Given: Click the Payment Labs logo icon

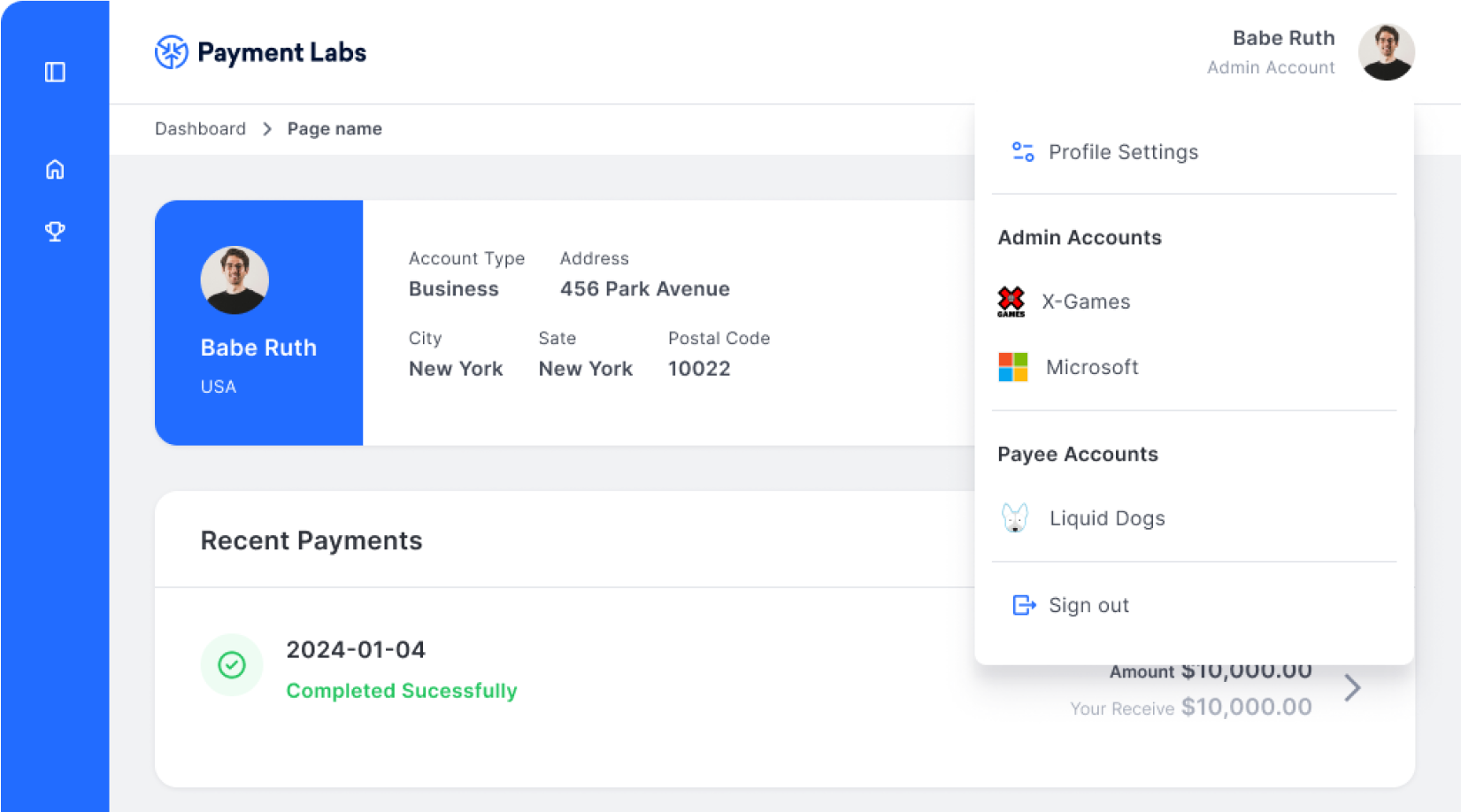Looking at the screenshot, I should (x=172, y=52).
